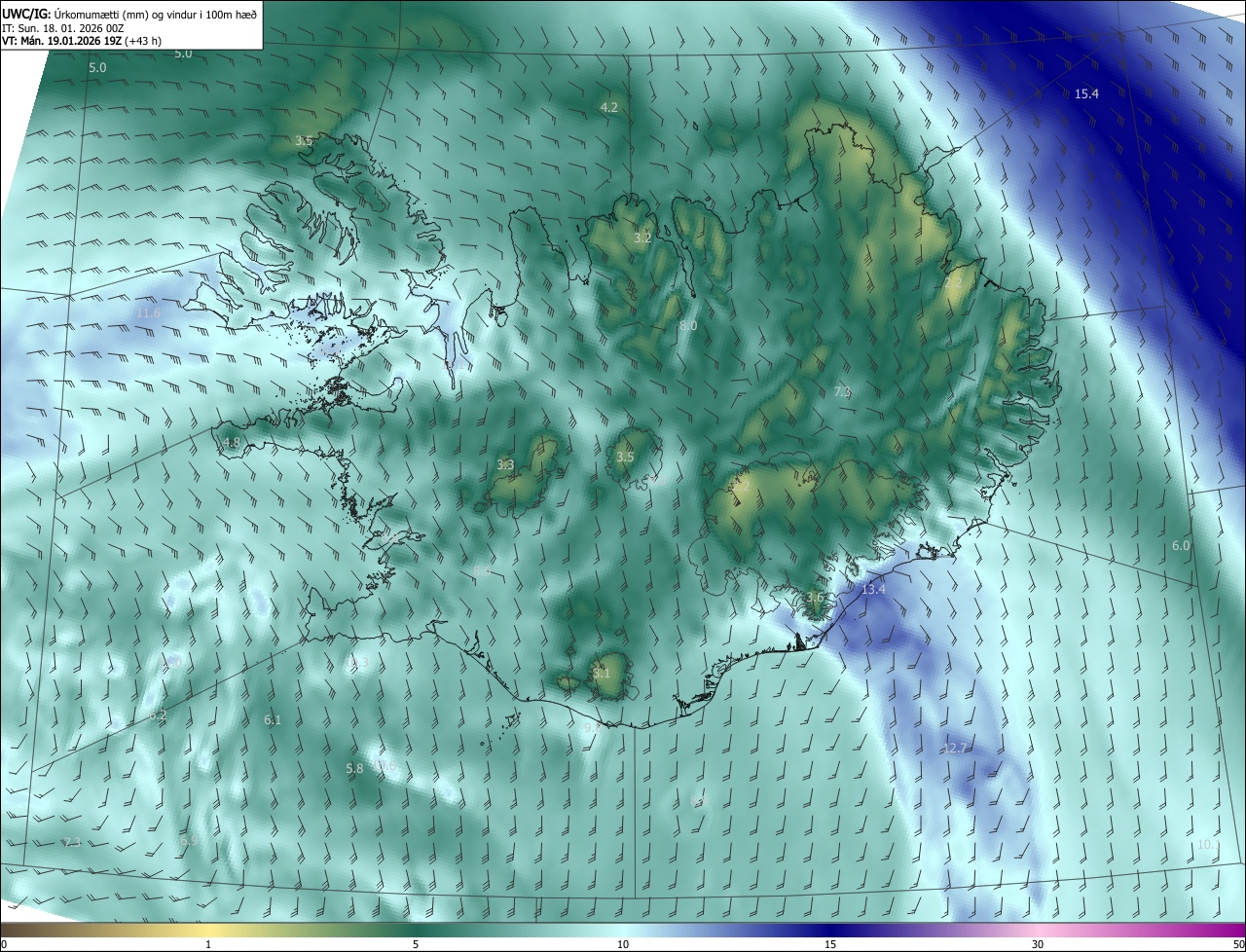Screen dimensions: 1246x952
Task: Click the 15.4 value over the sea
Action: [x=1086, y=94]
